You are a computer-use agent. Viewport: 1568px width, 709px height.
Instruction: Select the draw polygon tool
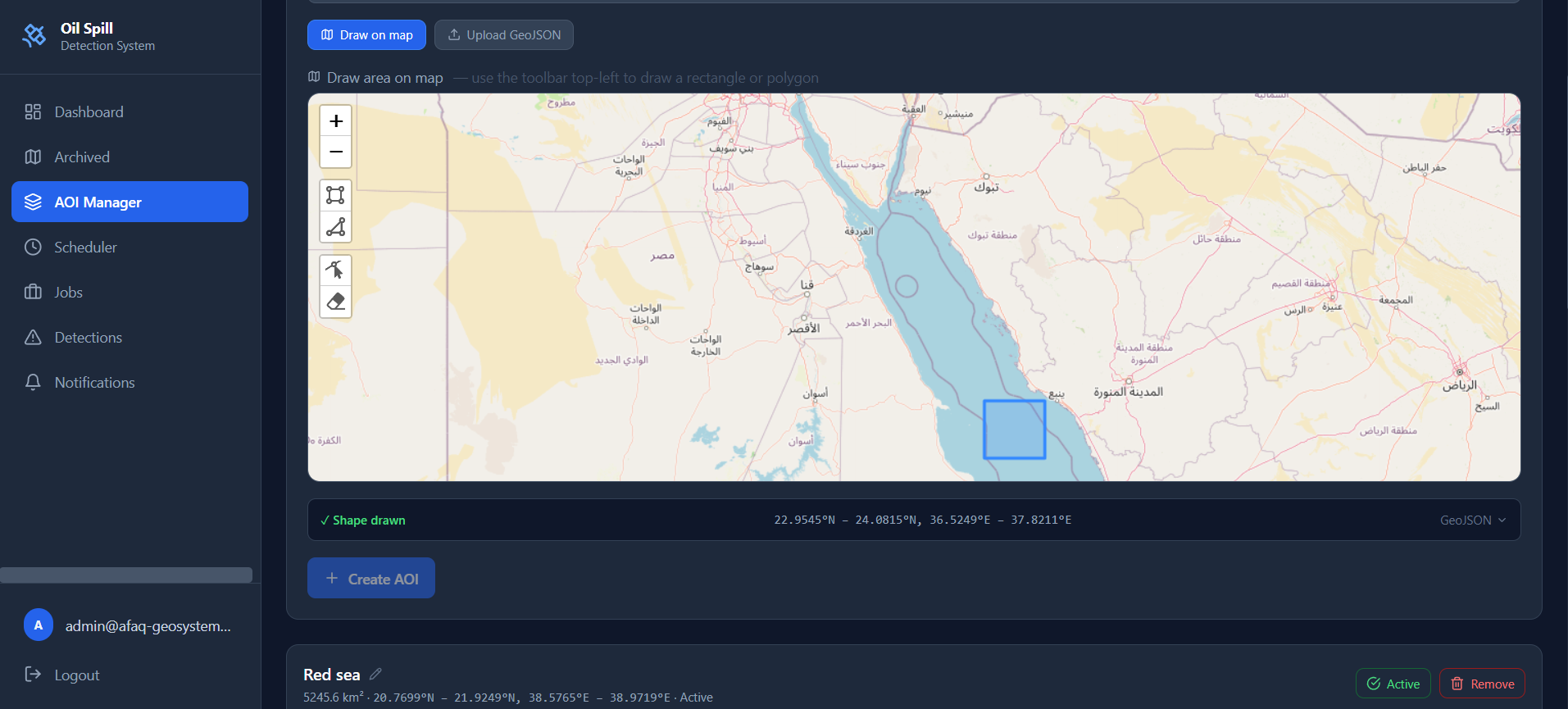(x=335, y=227)
